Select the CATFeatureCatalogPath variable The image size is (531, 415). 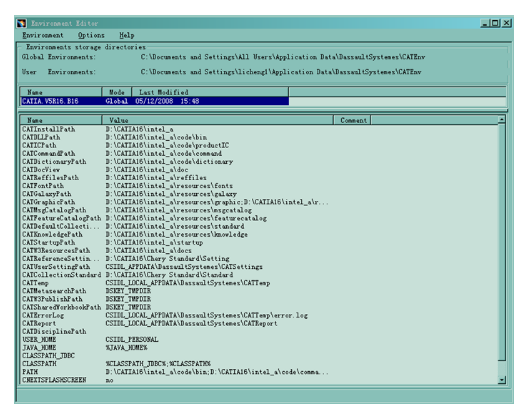61,218
